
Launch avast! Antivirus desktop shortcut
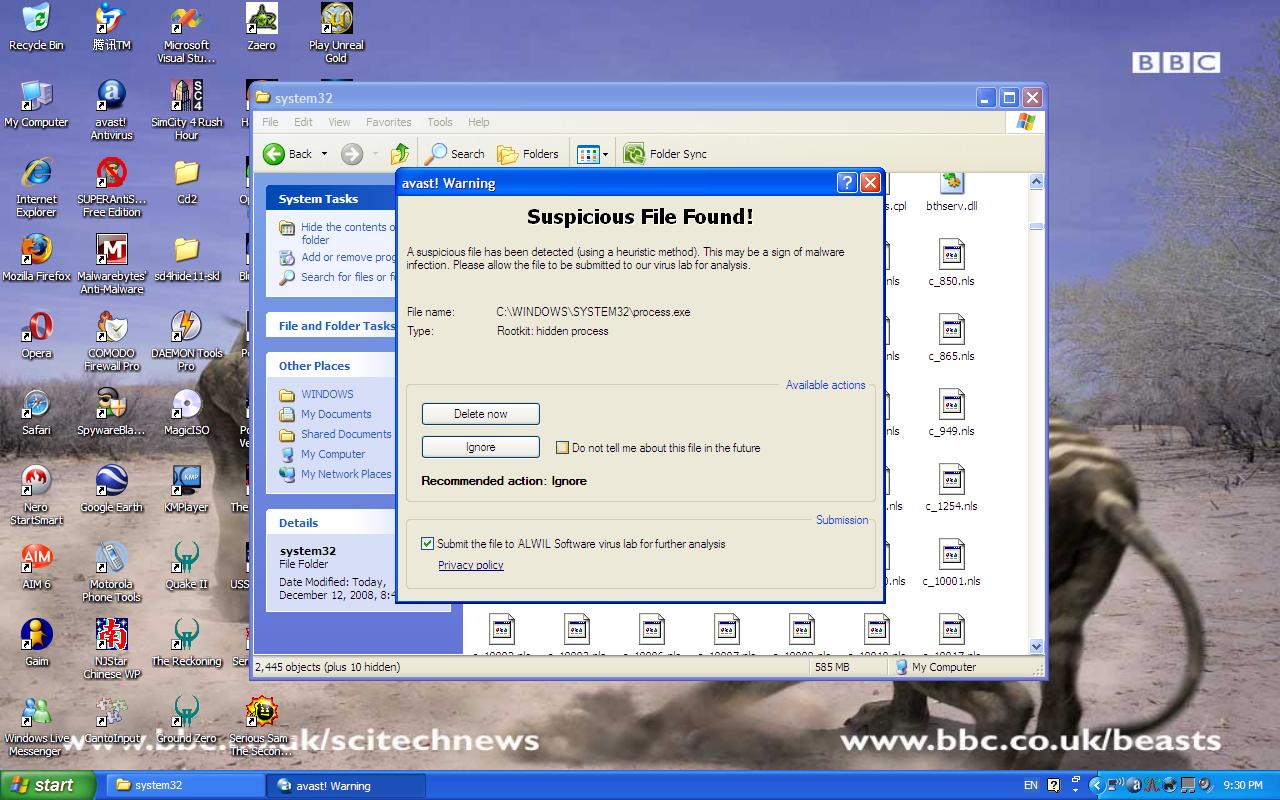111,110
